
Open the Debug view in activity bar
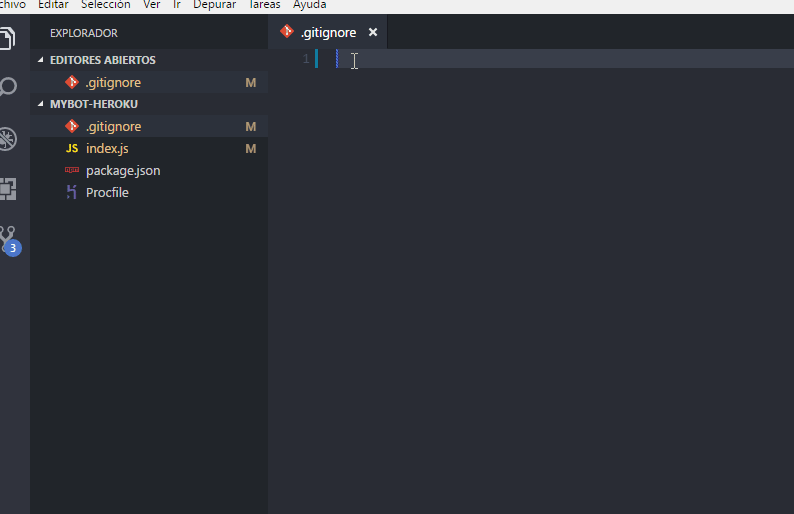pos(7,139)
